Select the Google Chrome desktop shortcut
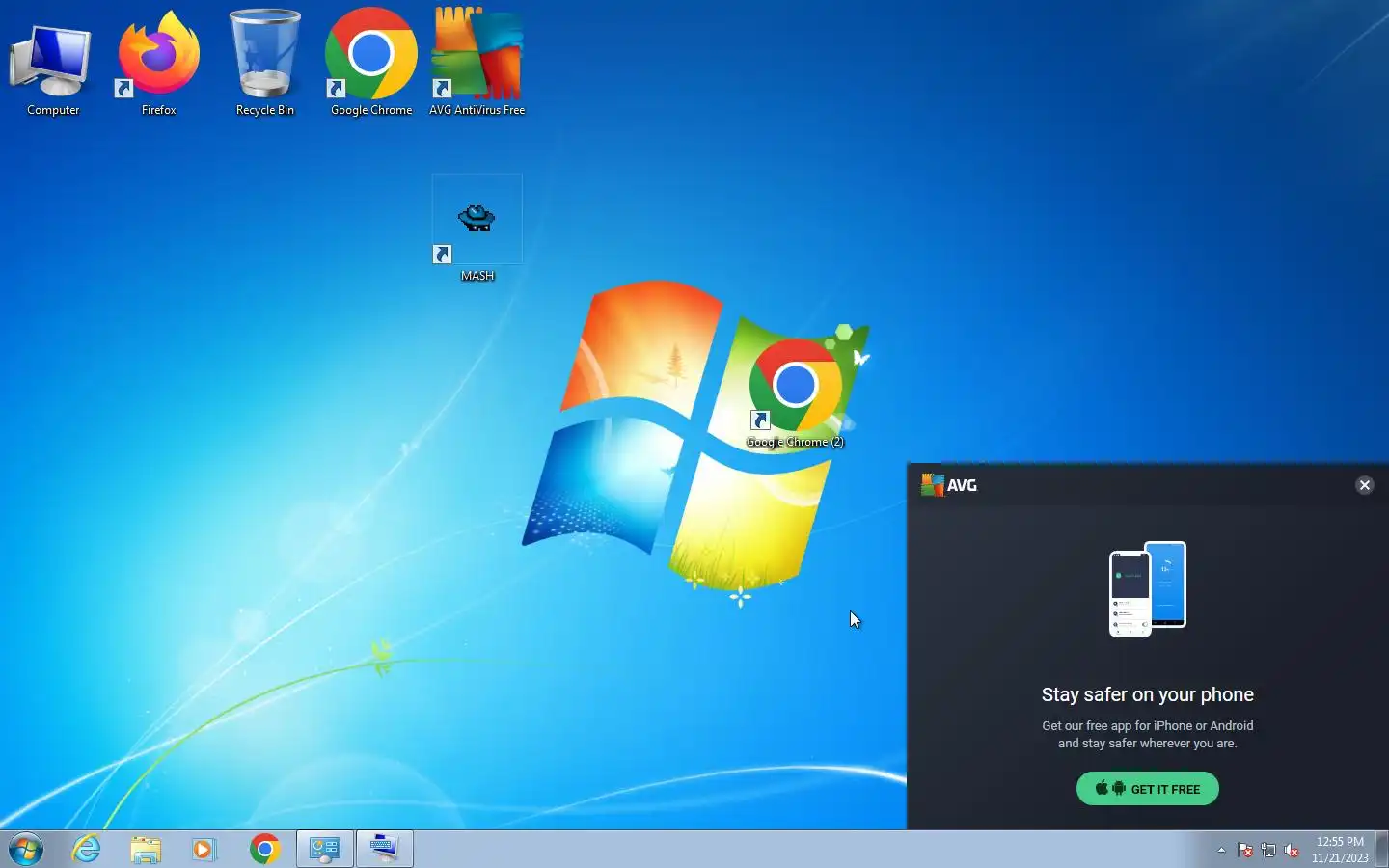The image size is (1389, 868). click(371, 63)
